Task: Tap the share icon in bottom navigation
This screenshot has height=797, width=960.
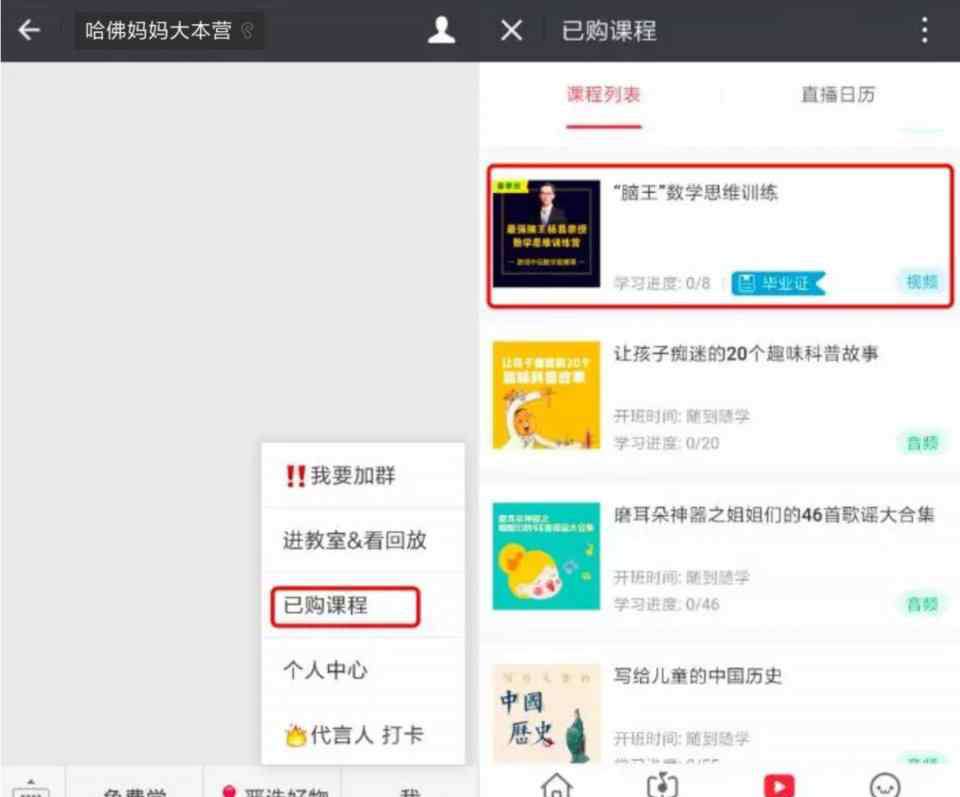Action: tap(662, 785)
